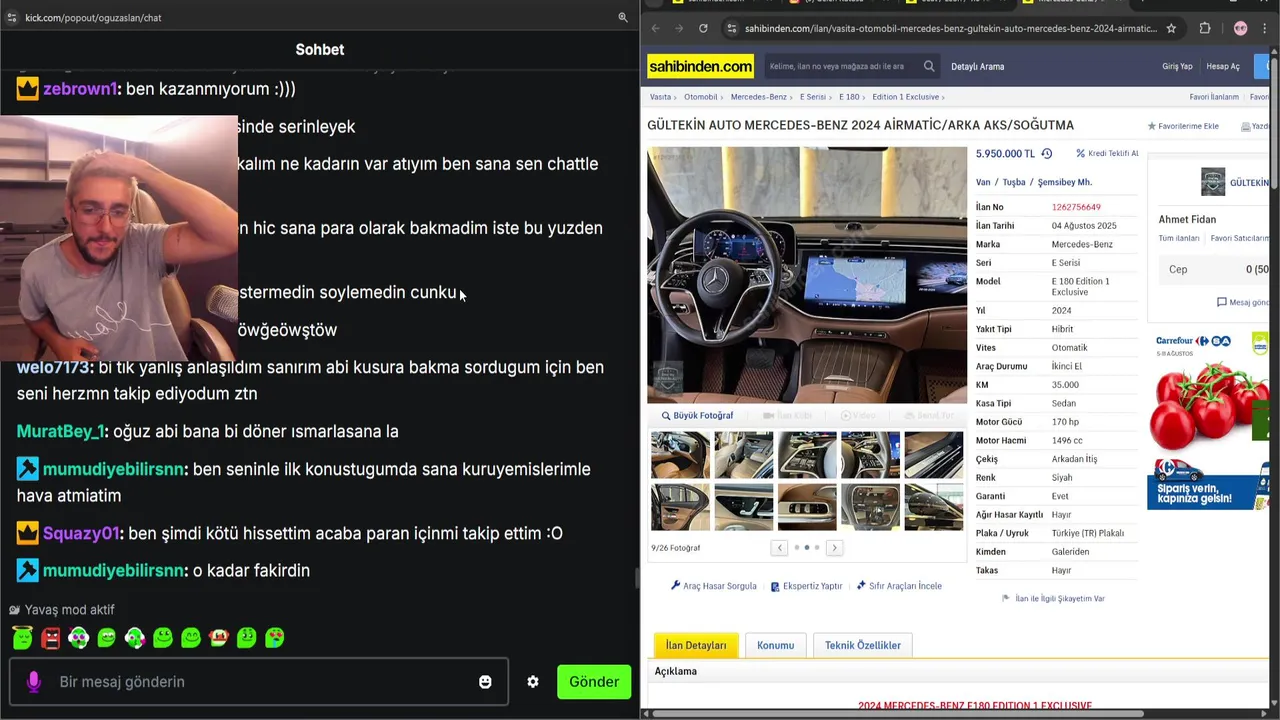1280x720 pixels.
Task: Open the emoji picker in message box
Action: [485, 682]
